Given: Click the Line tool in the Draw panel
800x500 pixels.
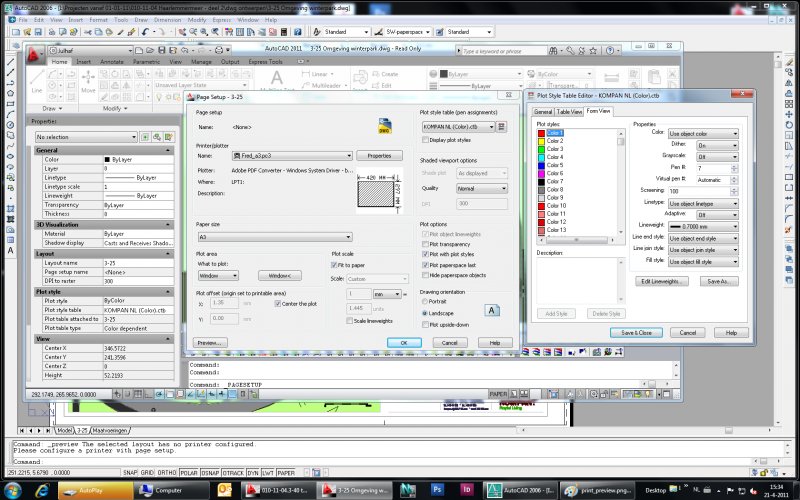Looking at the screenshot, I should pyautogui.click(x=36, y=83).
